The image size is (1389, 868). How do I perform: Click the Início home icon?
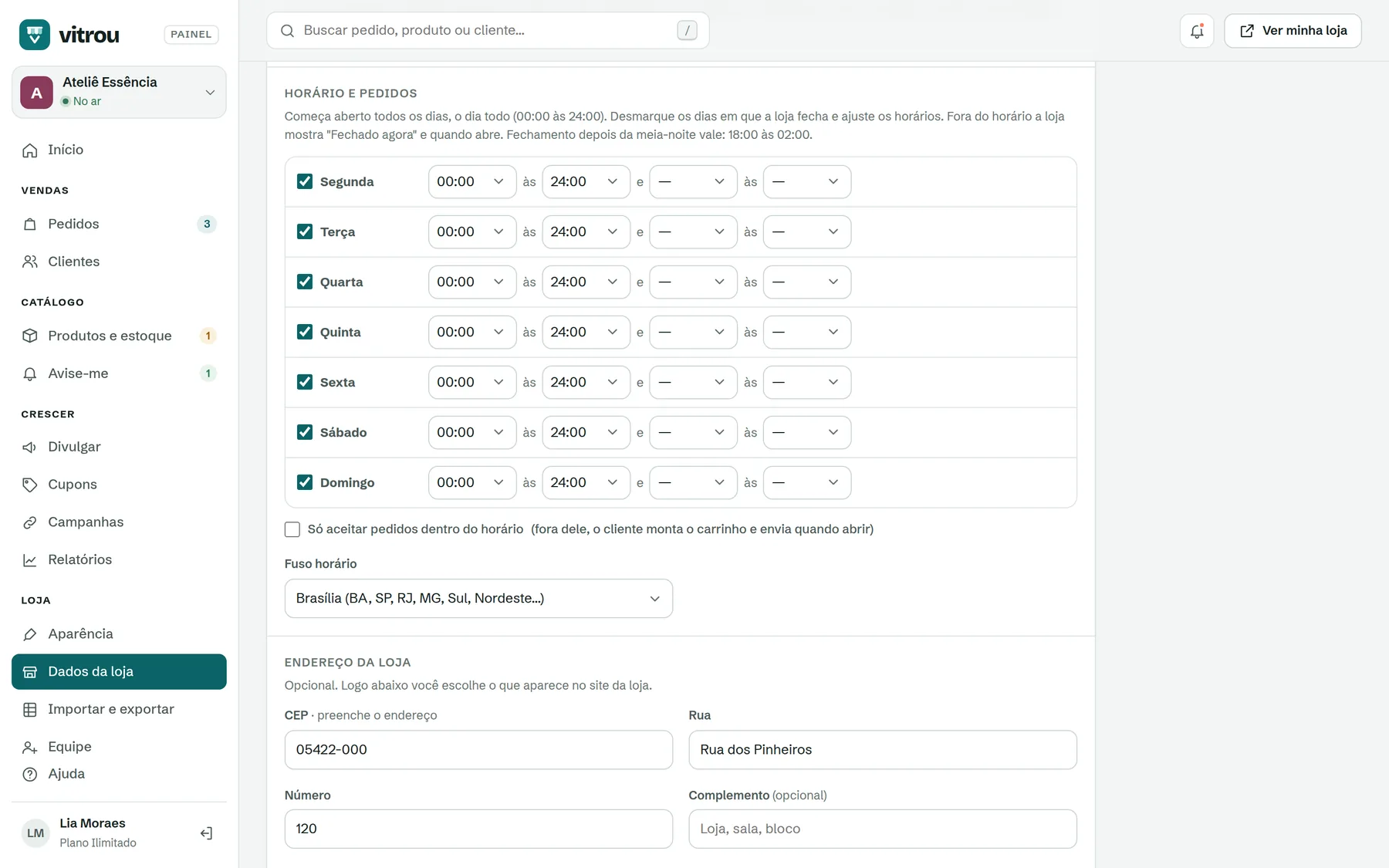30,150
